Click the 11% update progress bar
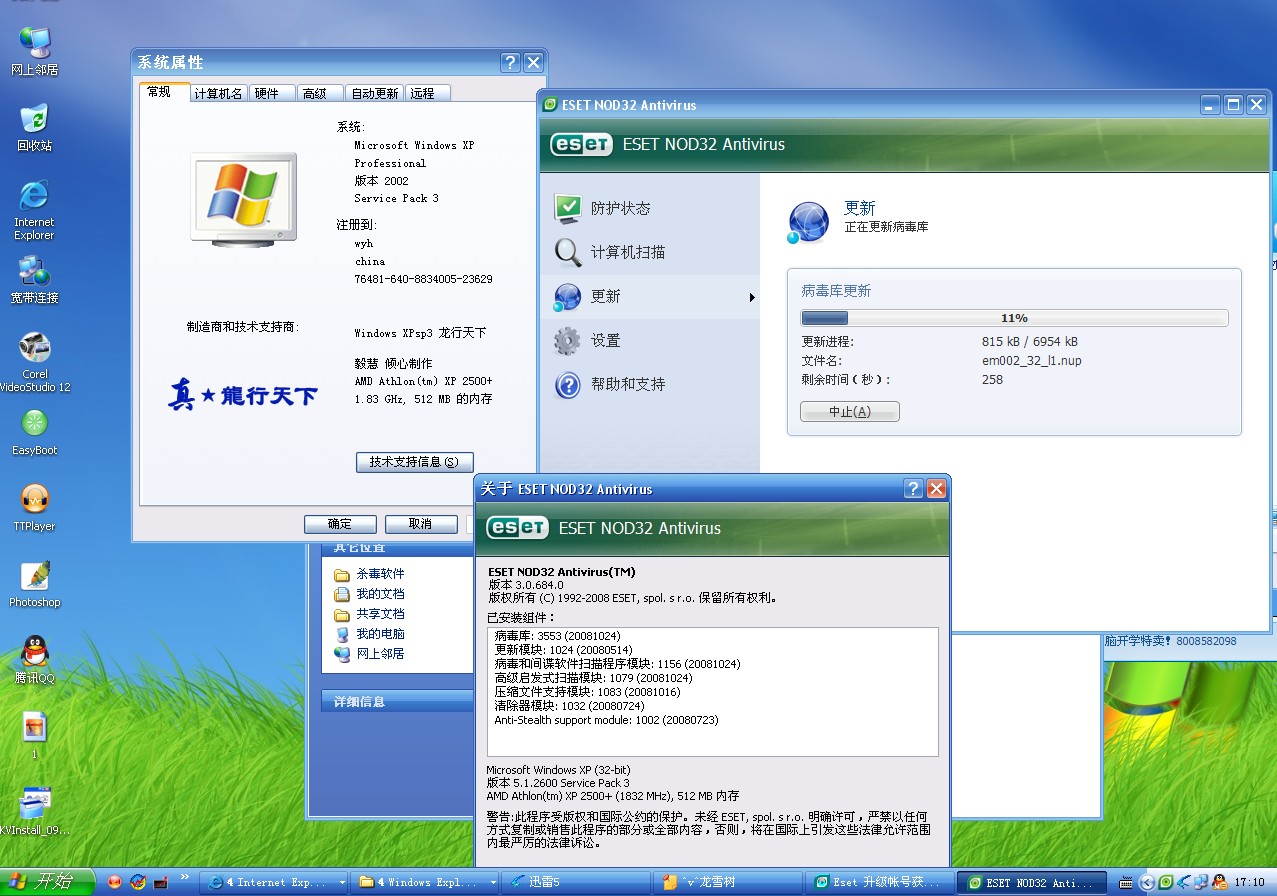1277x896 pixels. [x=1014, y=318]
